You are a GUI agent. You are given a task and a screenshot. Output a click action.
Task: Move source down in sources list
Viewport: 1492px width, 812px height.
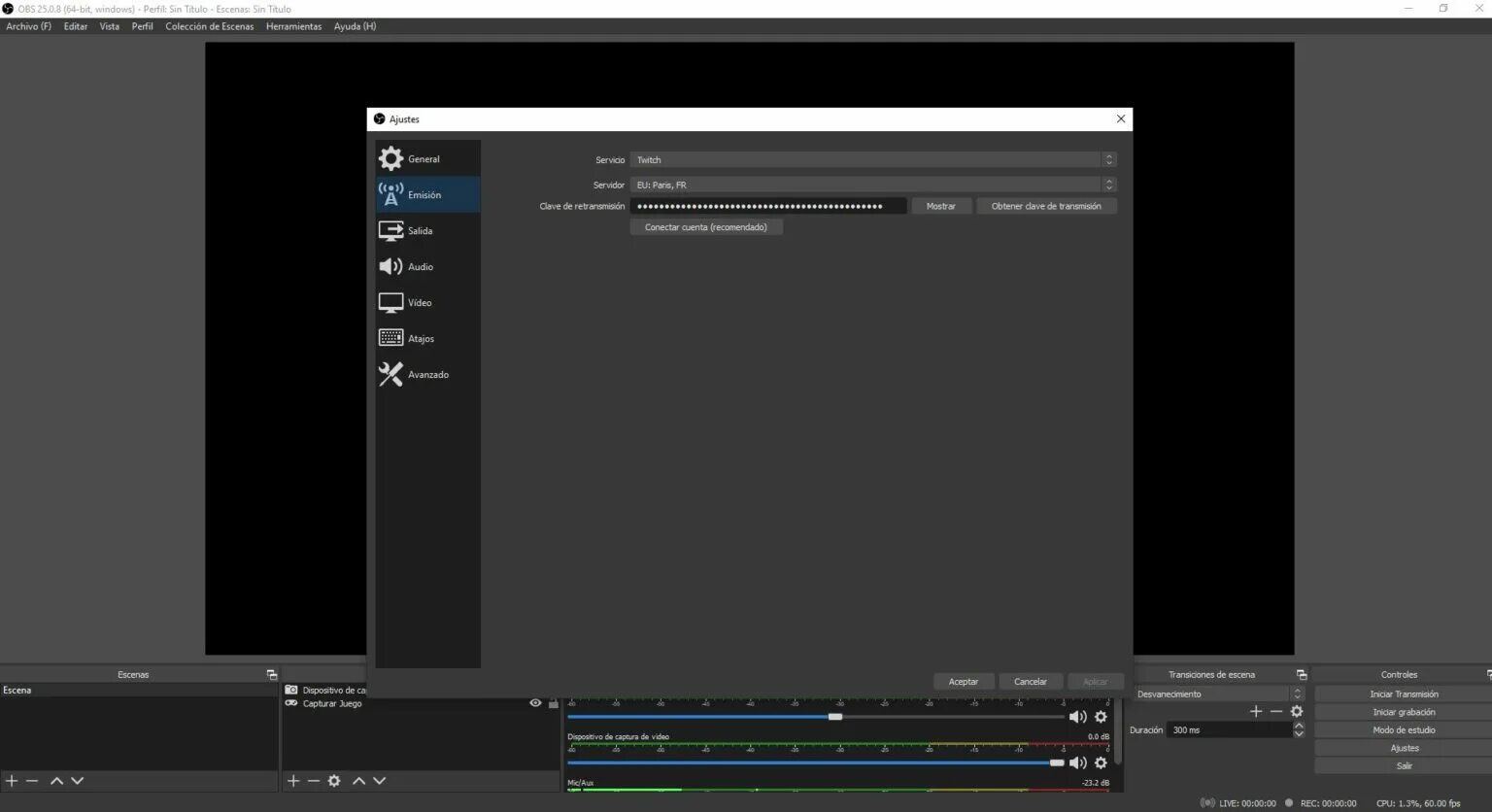[x=380, y=781]
